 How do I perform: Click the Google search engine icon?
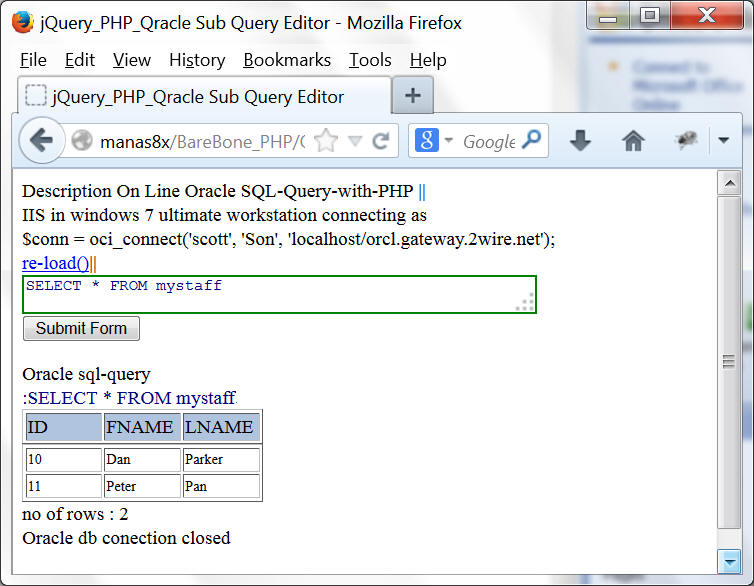pos(426,140)
